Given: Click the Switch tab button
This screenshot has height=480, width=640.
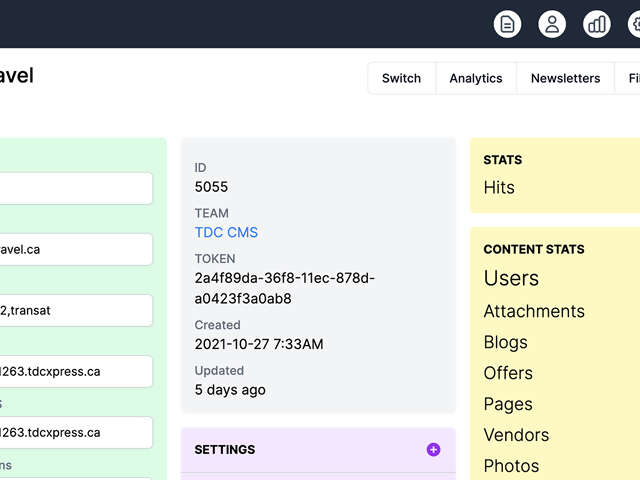Looking at the screenshot, I should coord(401,78).
